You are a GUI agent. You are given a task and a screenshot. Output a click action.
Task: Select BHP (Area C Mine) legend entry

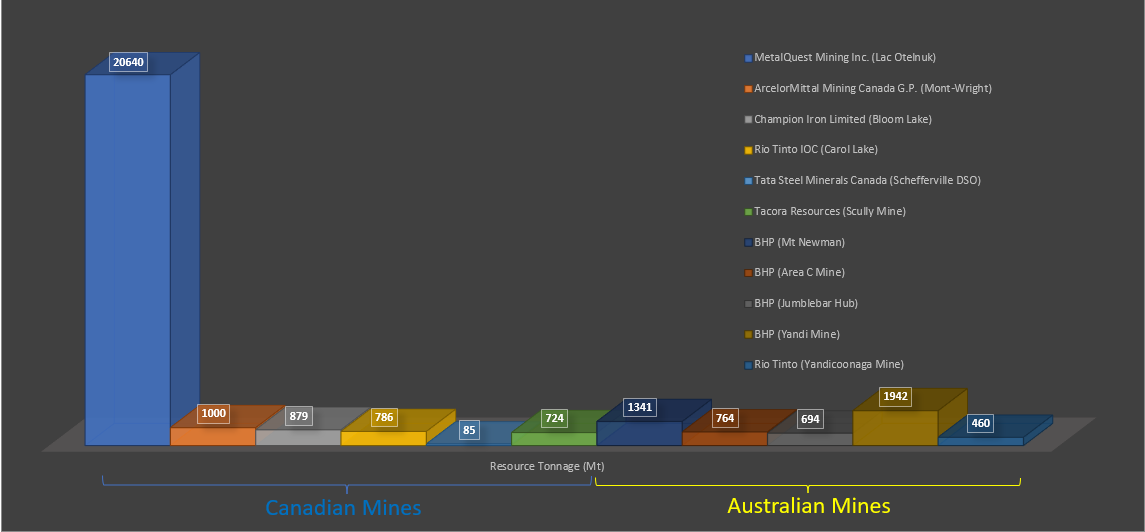coord(794,272)
